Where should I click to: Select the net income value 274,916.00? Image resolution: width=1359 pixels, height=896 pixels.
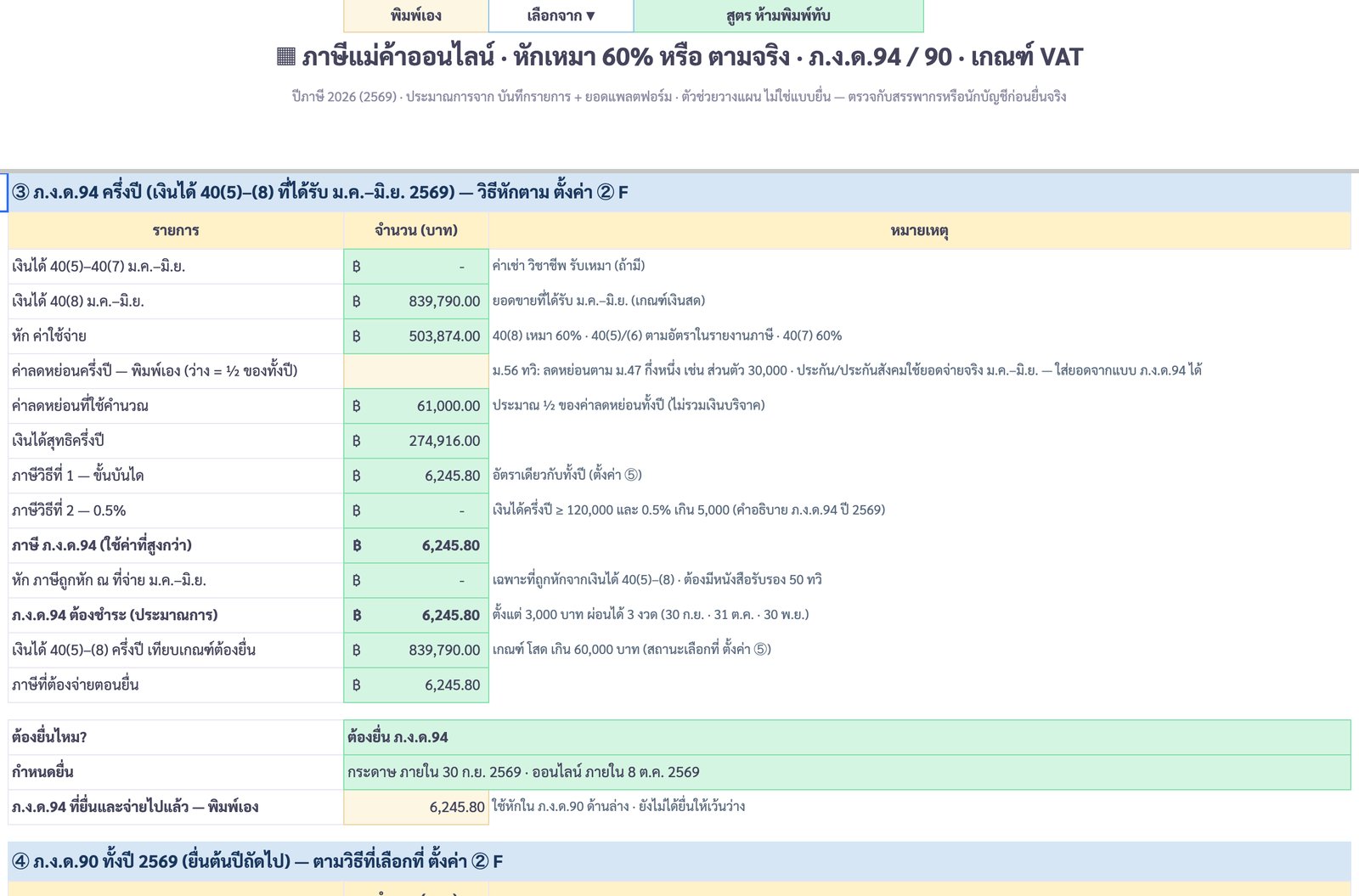tap(416, 441)
